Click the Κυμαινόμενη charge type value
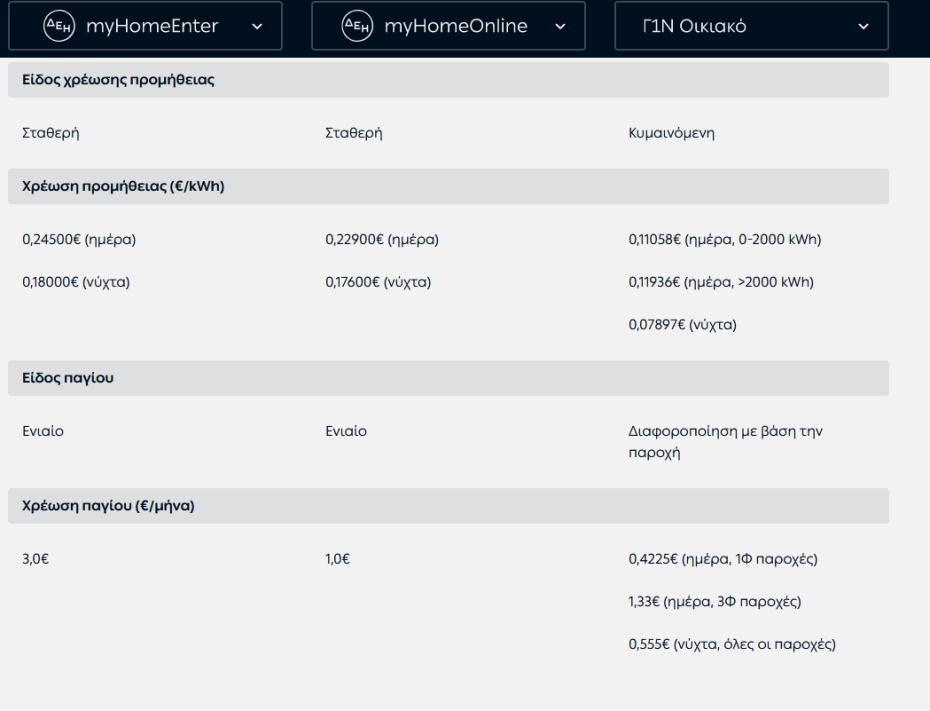This screenshot has width=930, height=711. (x=671, y=133)
